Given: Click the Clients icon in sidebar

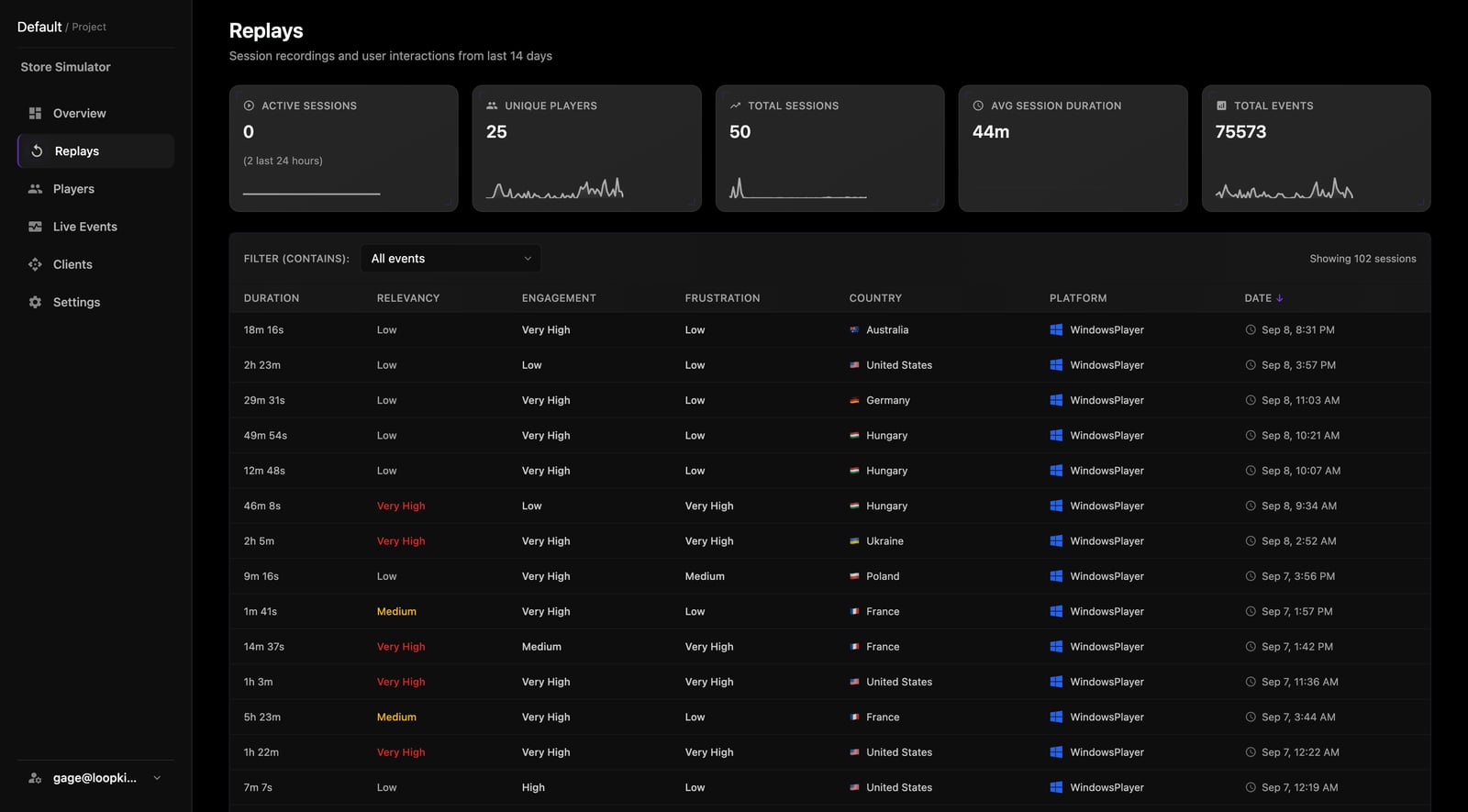Looking at the screenshot, I should (x=35, y=264).
